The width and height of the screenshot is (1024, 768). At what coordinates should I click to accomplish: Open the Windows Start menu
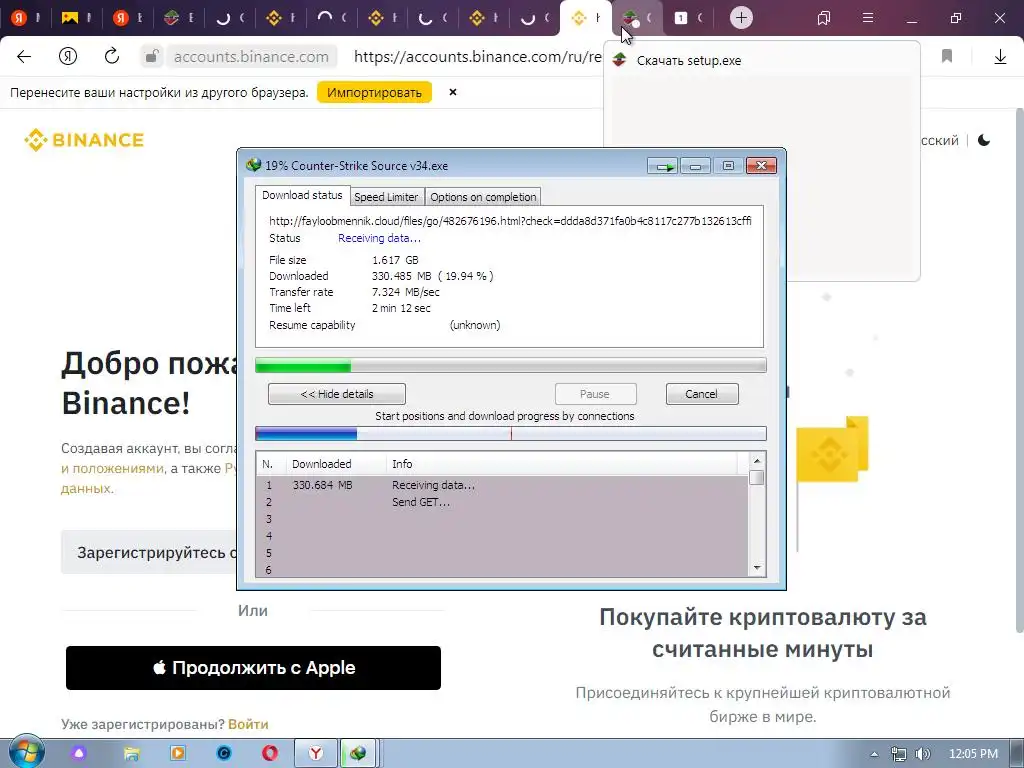[25, 752]
